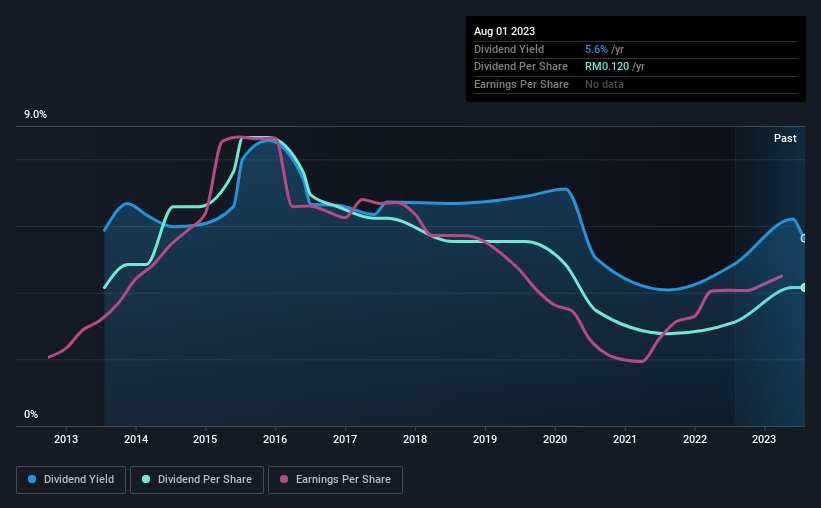Click the 5.6% dividend yield value
This screenshot has height=508, width=821.
pyautogui.click(x=596, y=49)
